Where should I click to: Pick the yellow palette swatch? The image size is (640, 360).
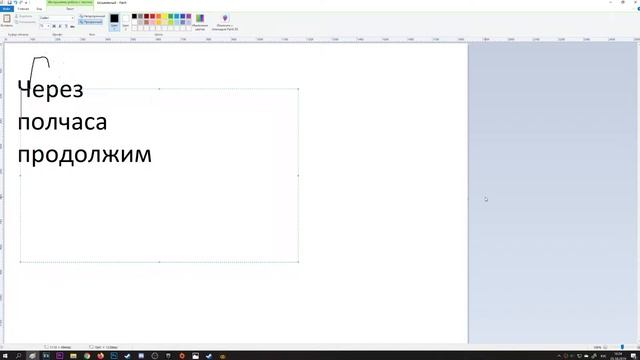coord(164,16)
